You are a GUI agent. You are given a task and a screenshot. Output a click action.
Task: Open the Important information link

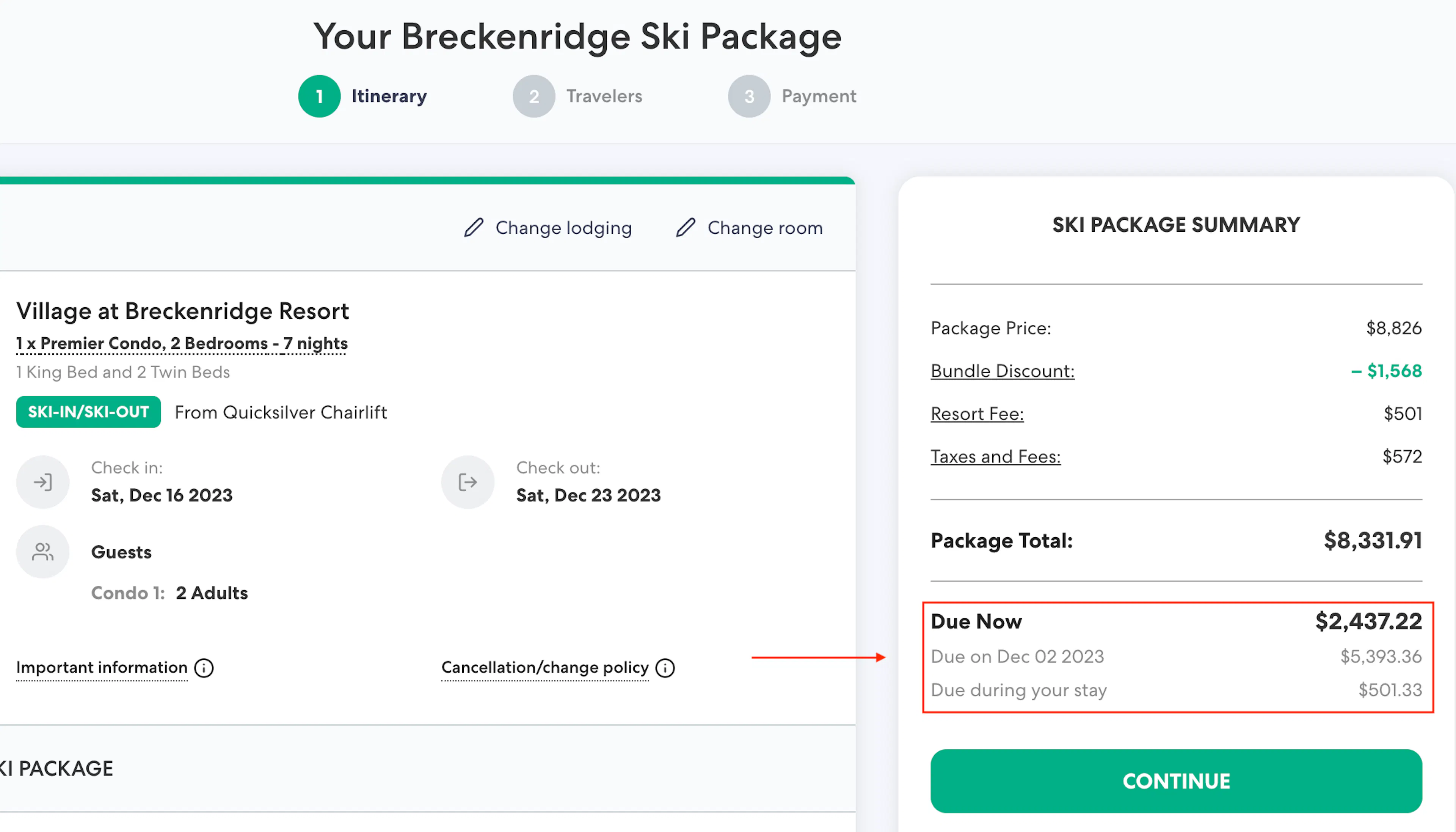click(102, 667)
